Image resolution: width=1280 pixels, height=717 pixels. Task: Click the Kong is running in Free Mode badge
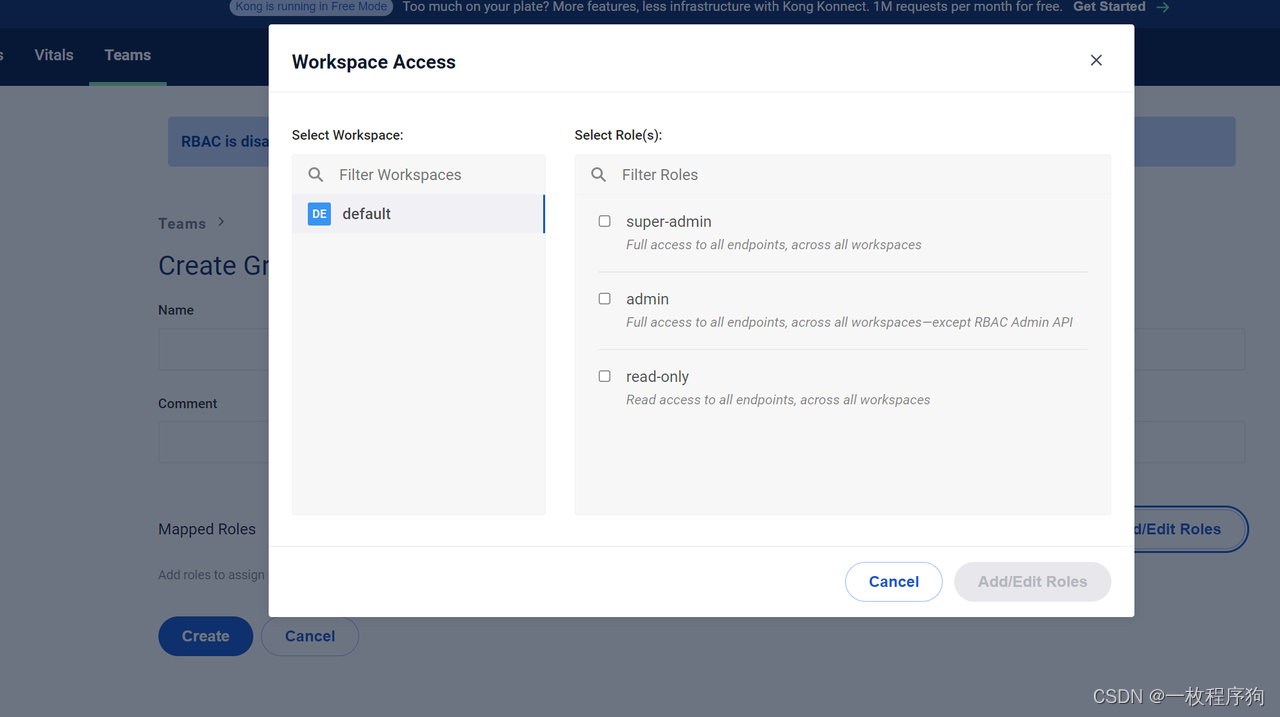310,7
